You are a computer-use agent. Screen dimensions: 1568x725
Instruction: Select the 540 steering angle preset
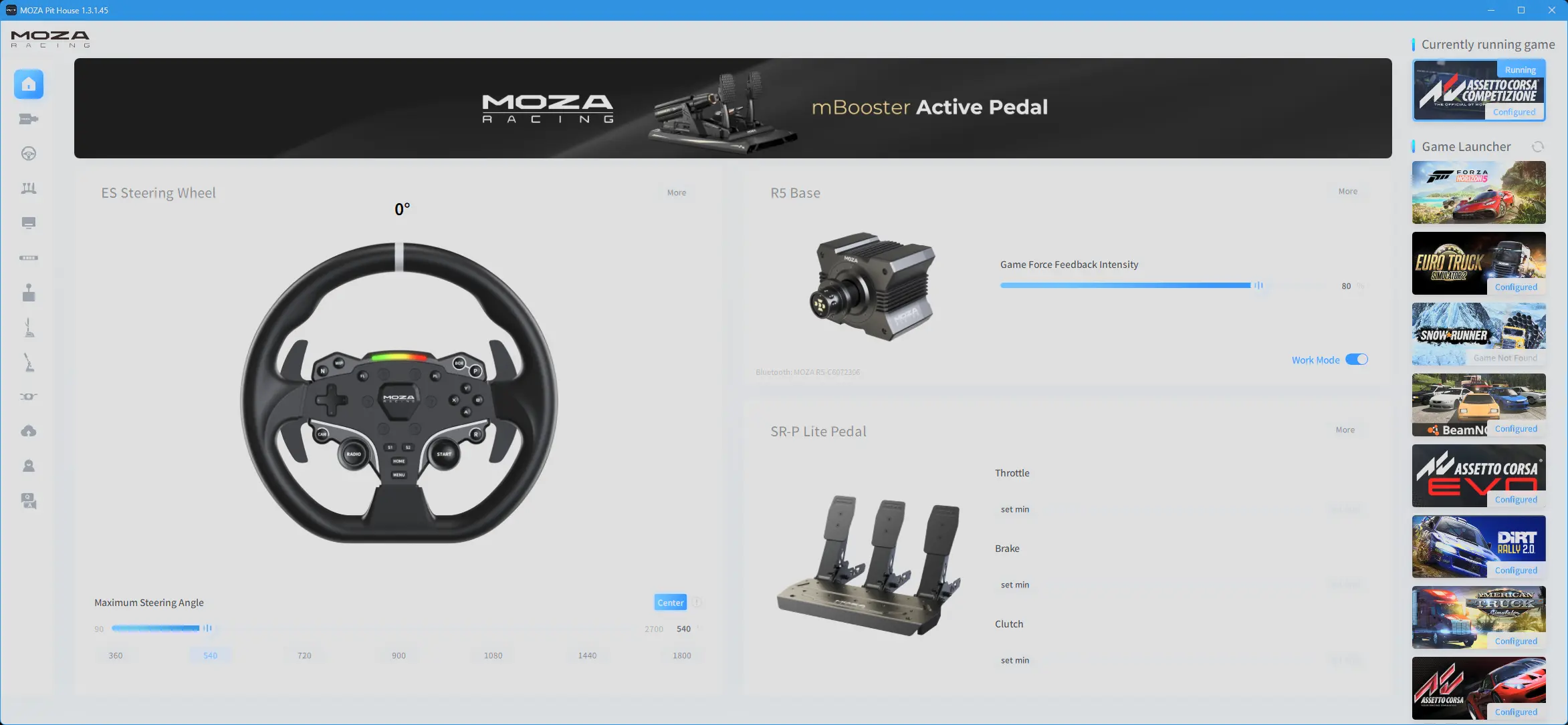(x=211, y=656)
